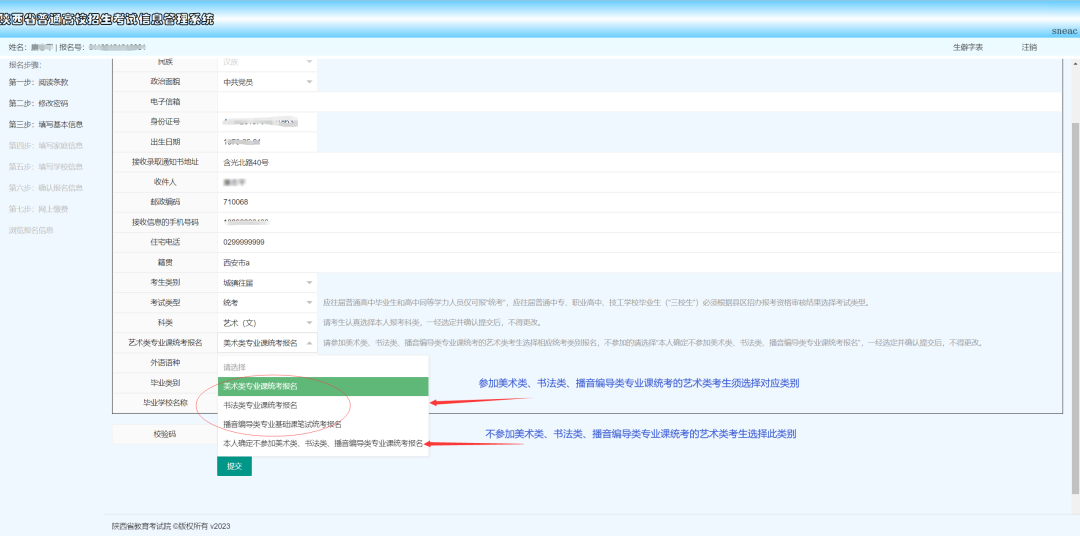Open the 政治面貌 dropdown showing 中共党员

click(x=267, y=82)
